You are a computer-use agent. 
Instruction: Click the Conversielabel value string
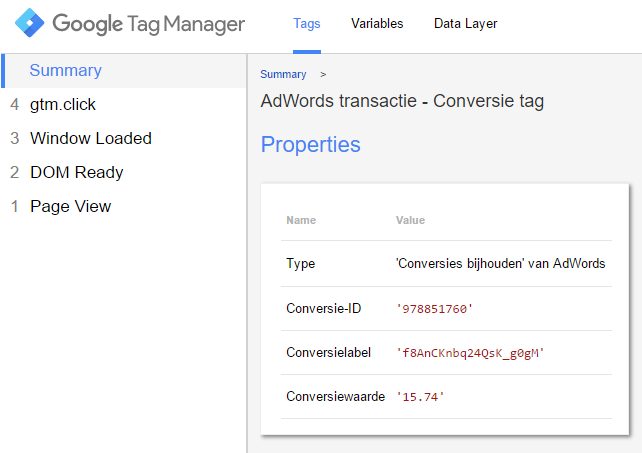click(472, 353)
